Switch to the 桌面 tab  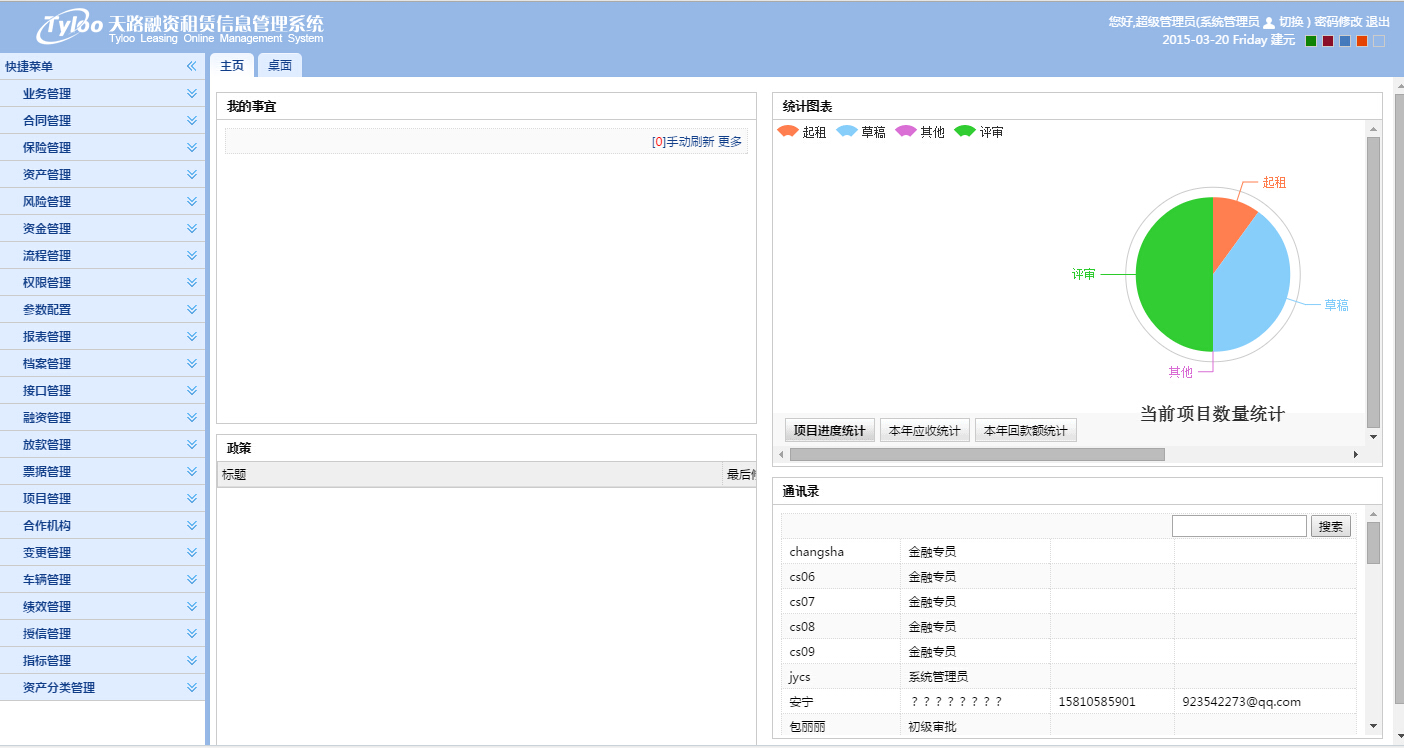pos(279,65)
